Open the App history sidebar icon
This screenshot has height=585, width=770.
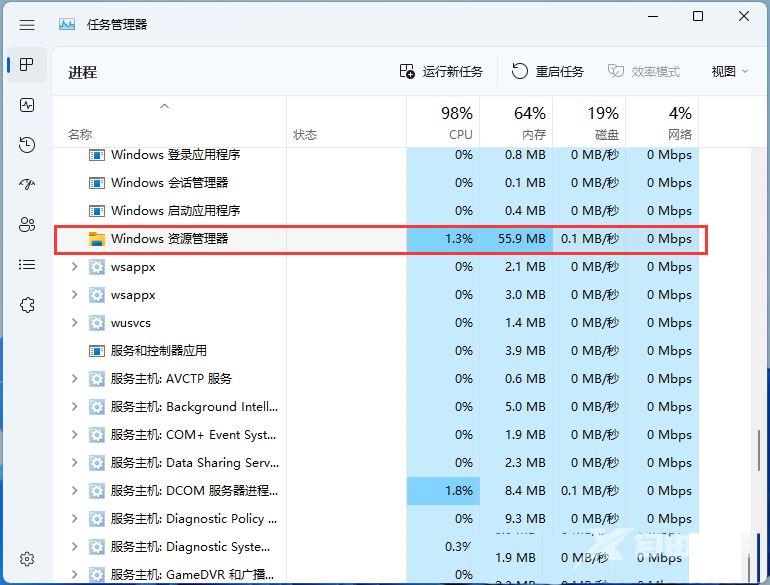[27, 145]
